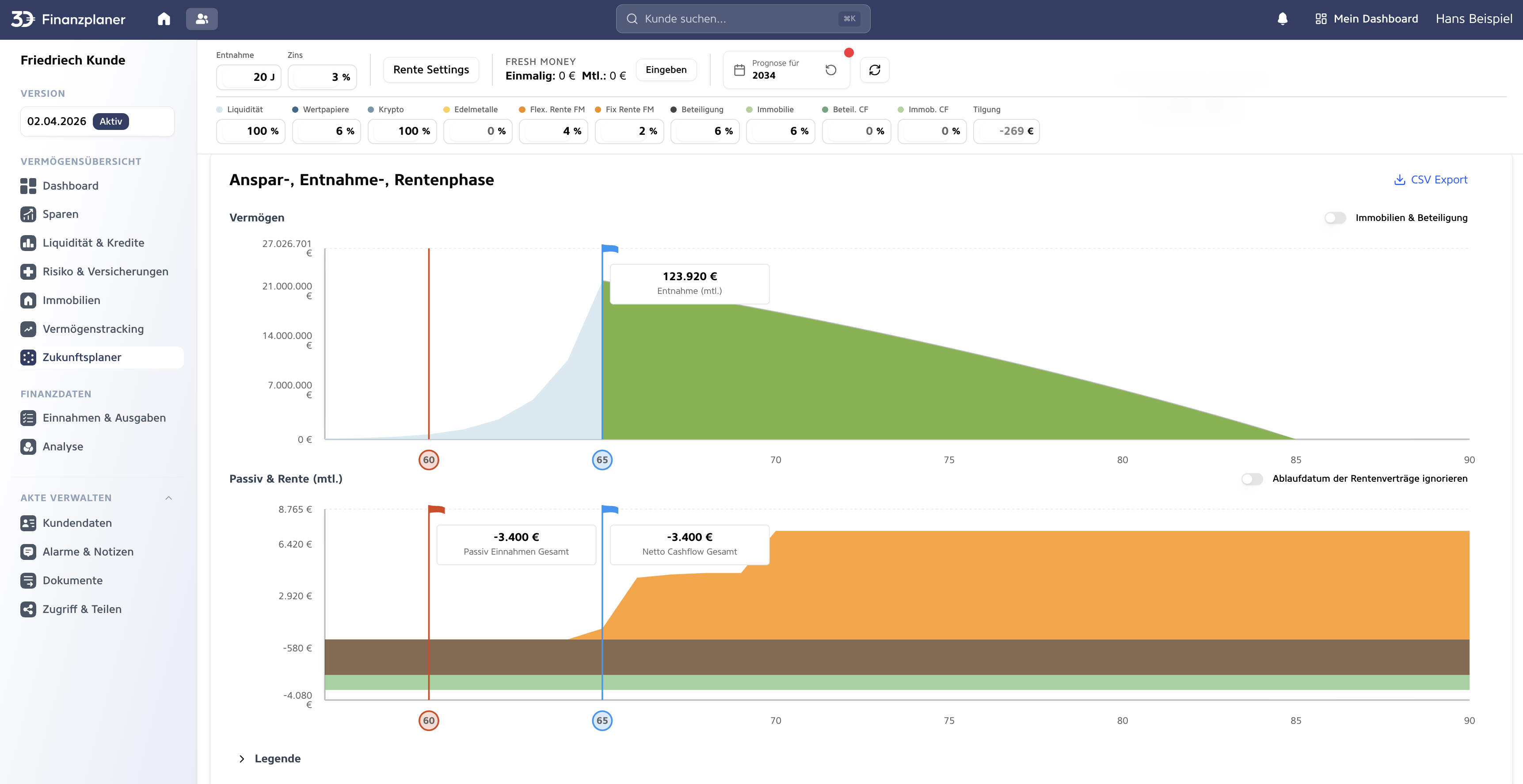Open Zugriff & Teilen via the share icon
Viewport: 1523px width, 784px height.
(x=82, y=609)
